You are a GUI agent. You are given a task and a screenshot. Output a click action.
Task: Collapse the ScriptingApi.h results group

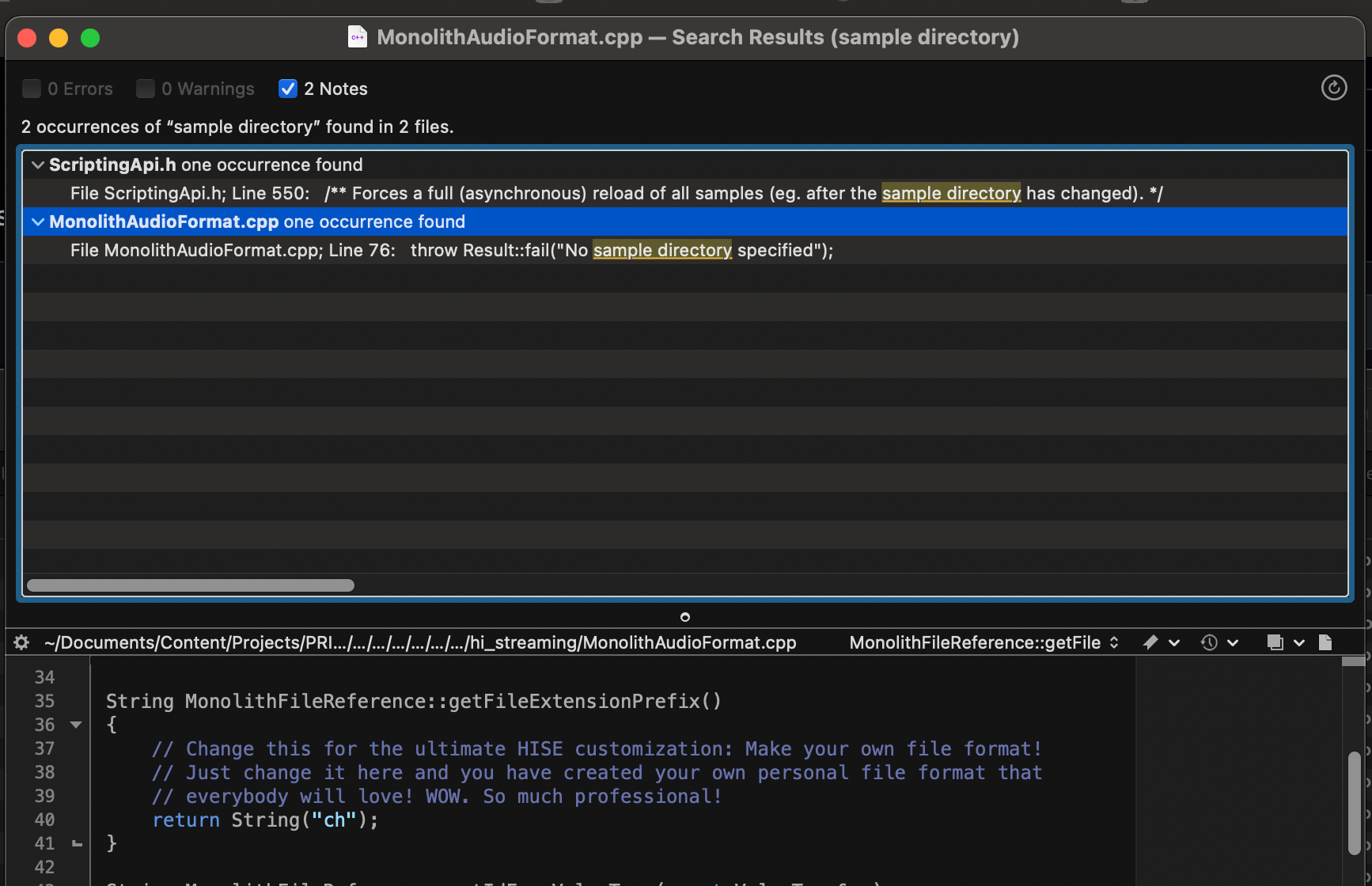pyautogui.click(x=37, y=165)
